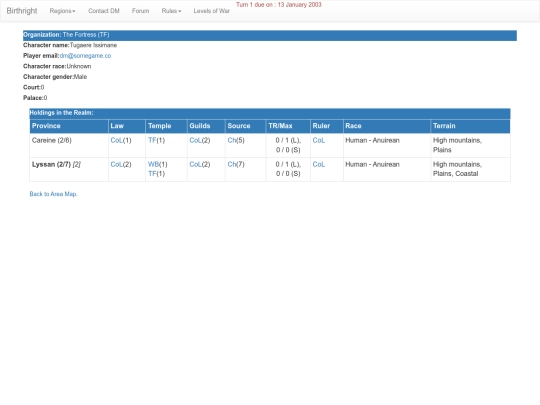Expand the Regions dropdown menu
This screenshot has height=405, width=540.
point(62,11)
